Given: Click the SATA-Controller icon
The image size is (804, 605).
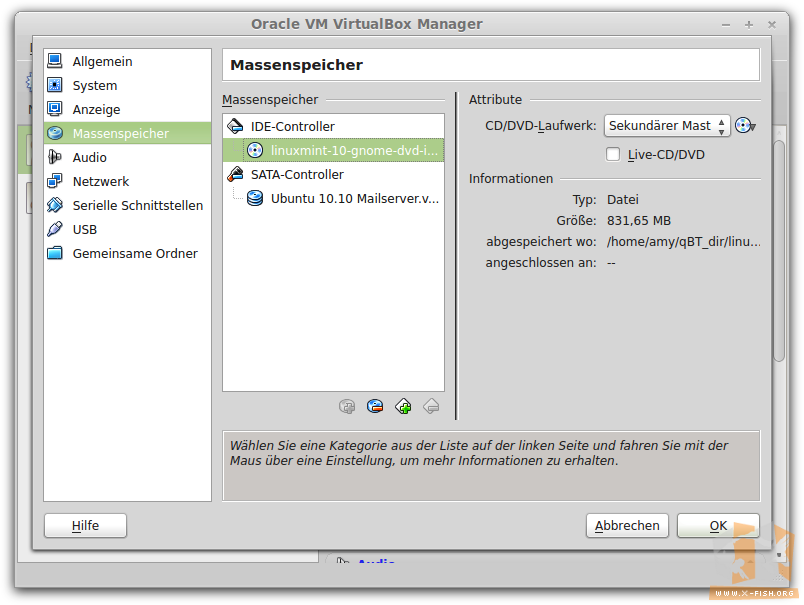Looking at the screenshot, I should (235, 174).
